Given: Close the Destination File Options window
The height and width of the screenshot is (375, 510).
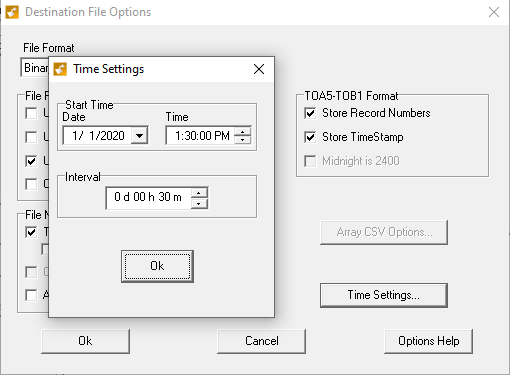Looking at the screenshot, I should point(494,12).
